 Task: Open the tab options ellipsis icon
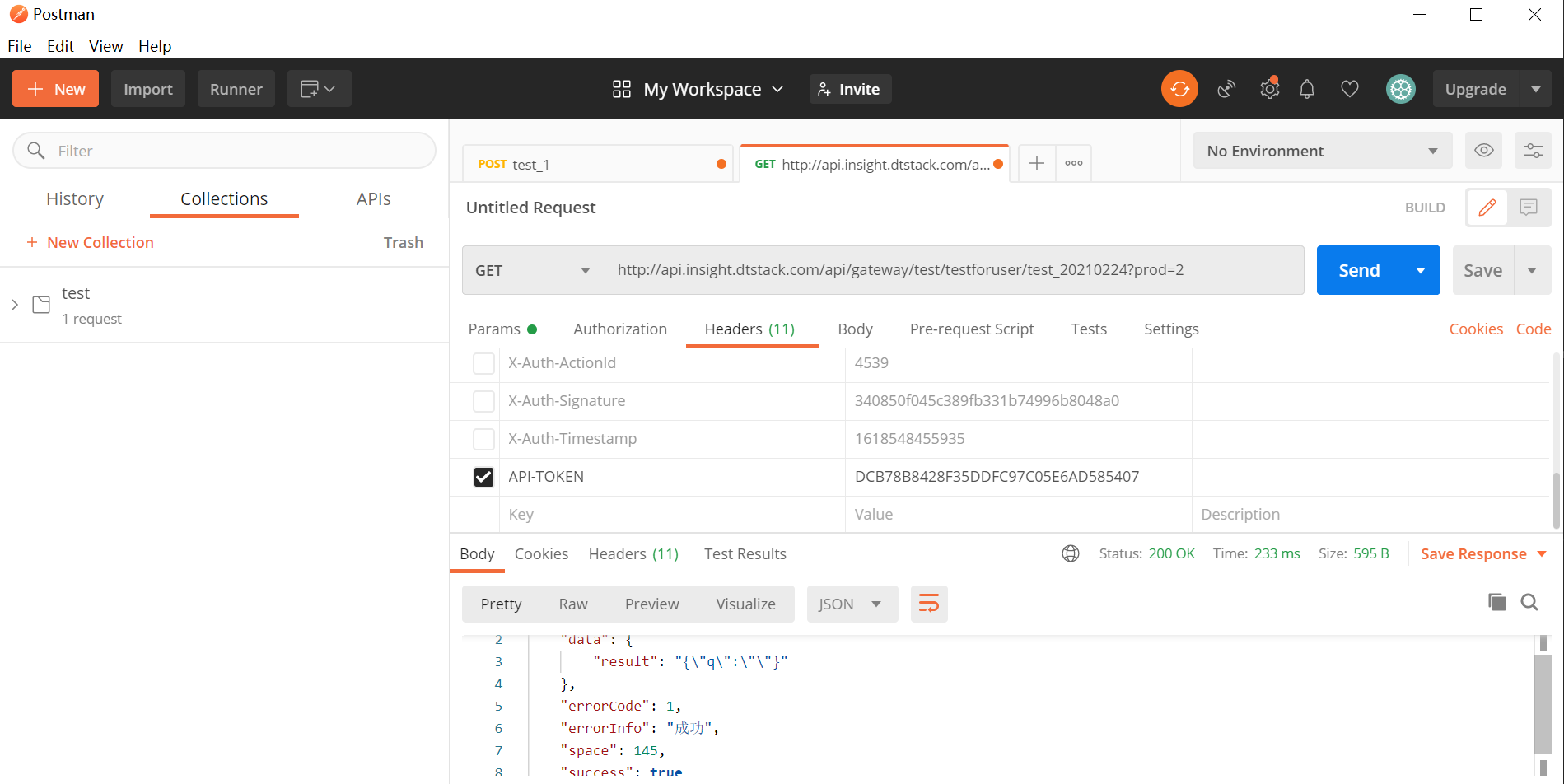(x=1074, y=163)
